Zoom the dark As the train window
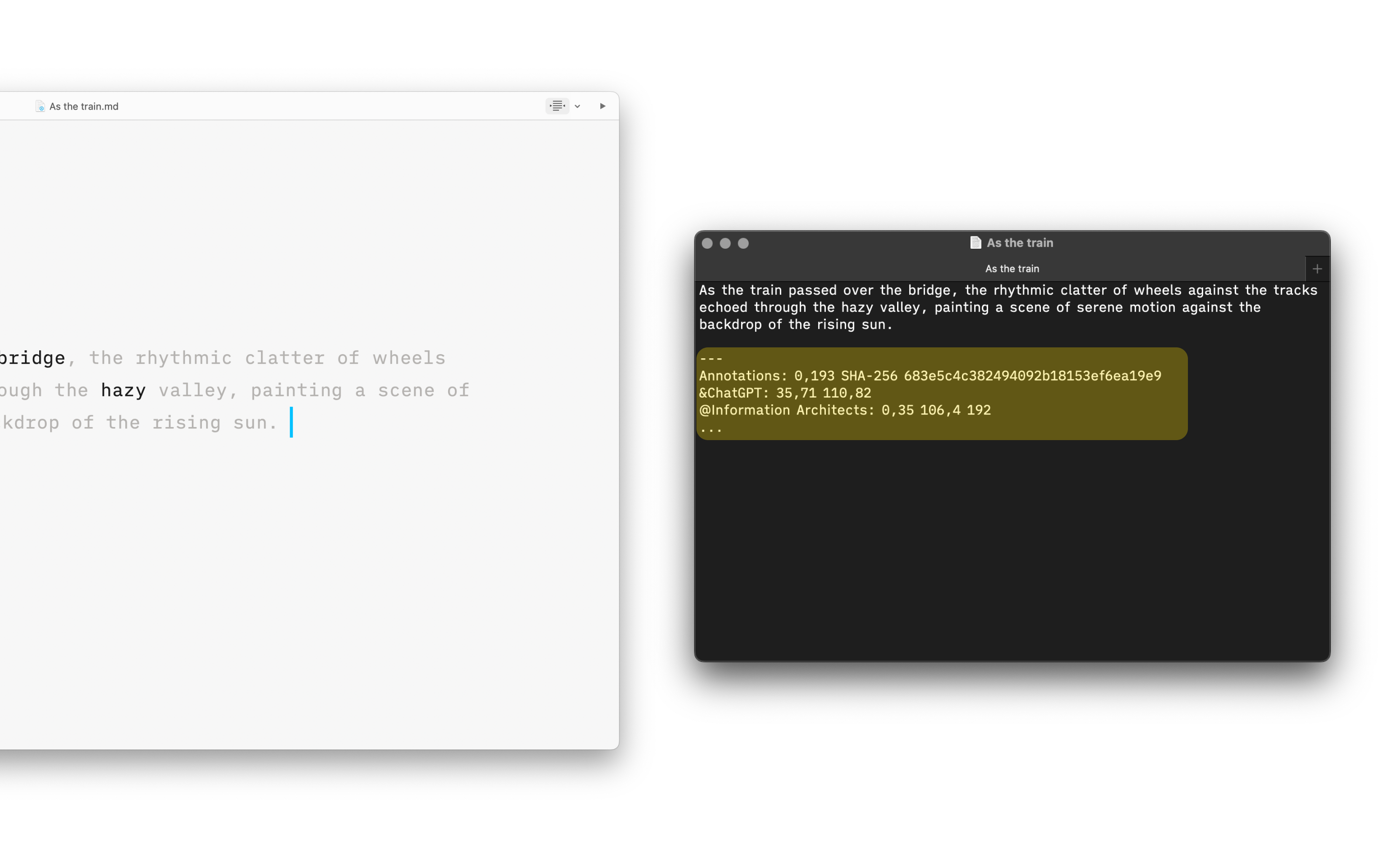The image size is (1381, 868). point(743,243)
